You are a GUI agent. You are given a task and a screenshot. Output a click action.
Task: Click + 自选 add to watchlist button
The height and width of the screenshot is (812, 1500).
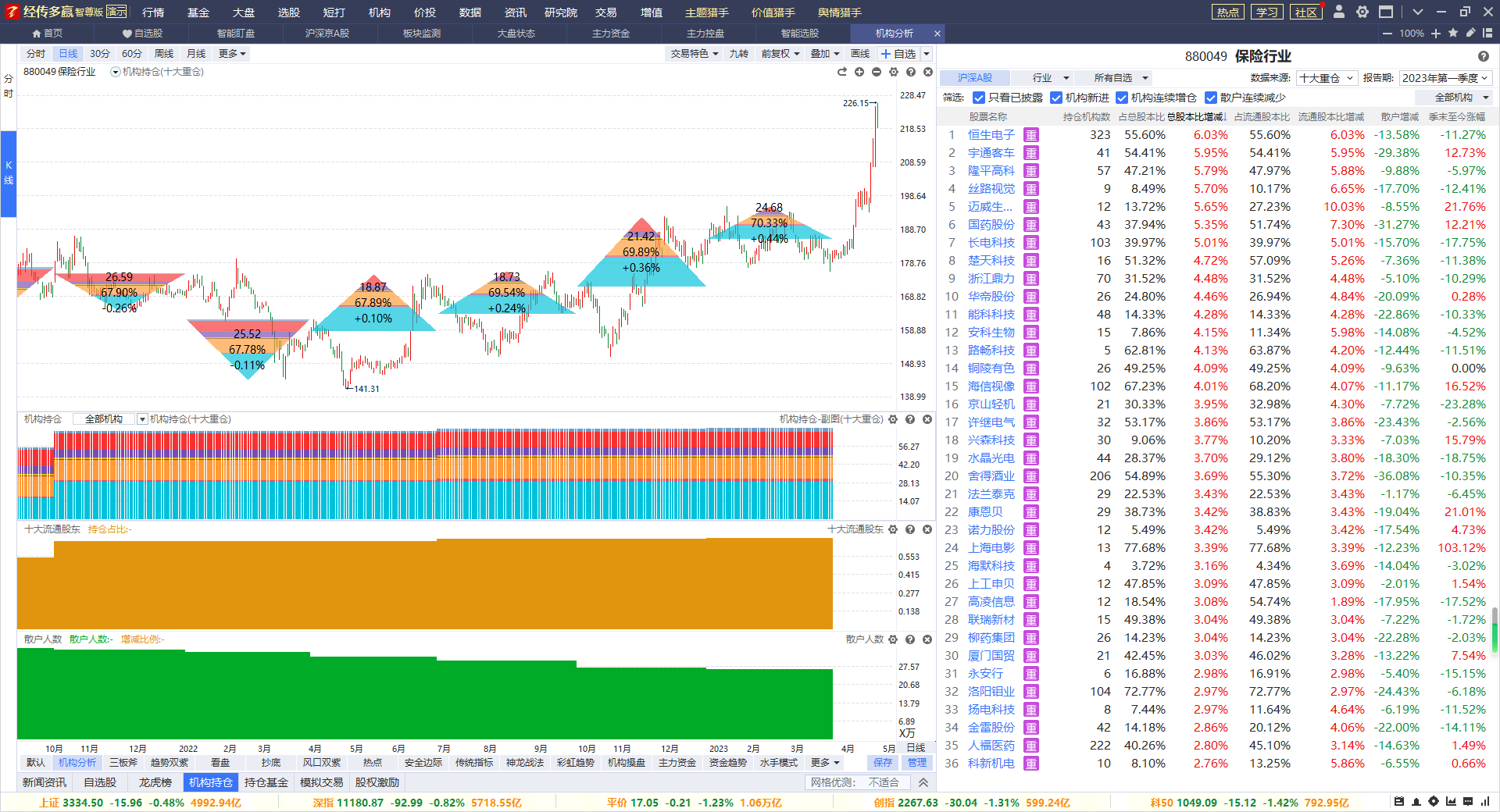click(x=898, y=54)
